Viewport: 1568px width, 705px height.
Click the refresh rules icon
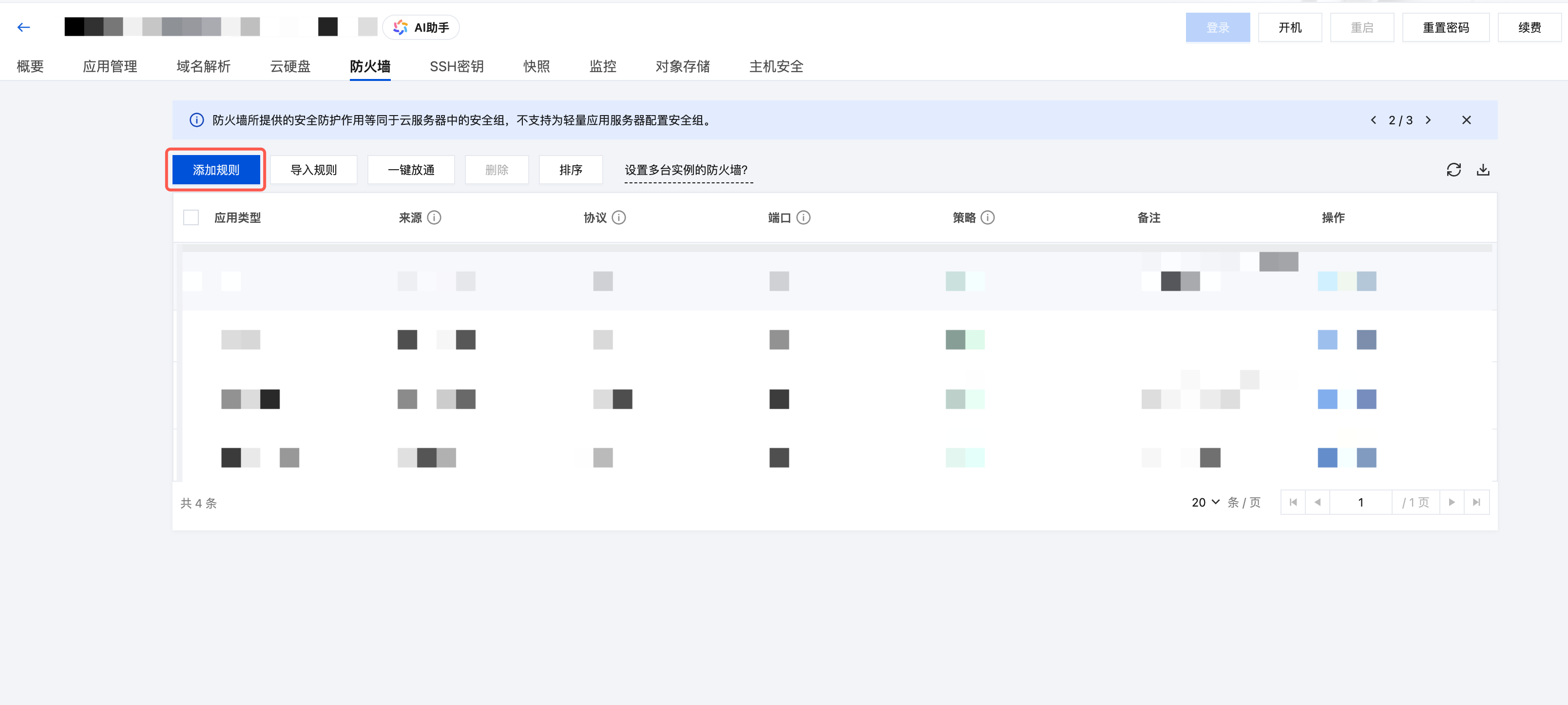[1453, 170]
